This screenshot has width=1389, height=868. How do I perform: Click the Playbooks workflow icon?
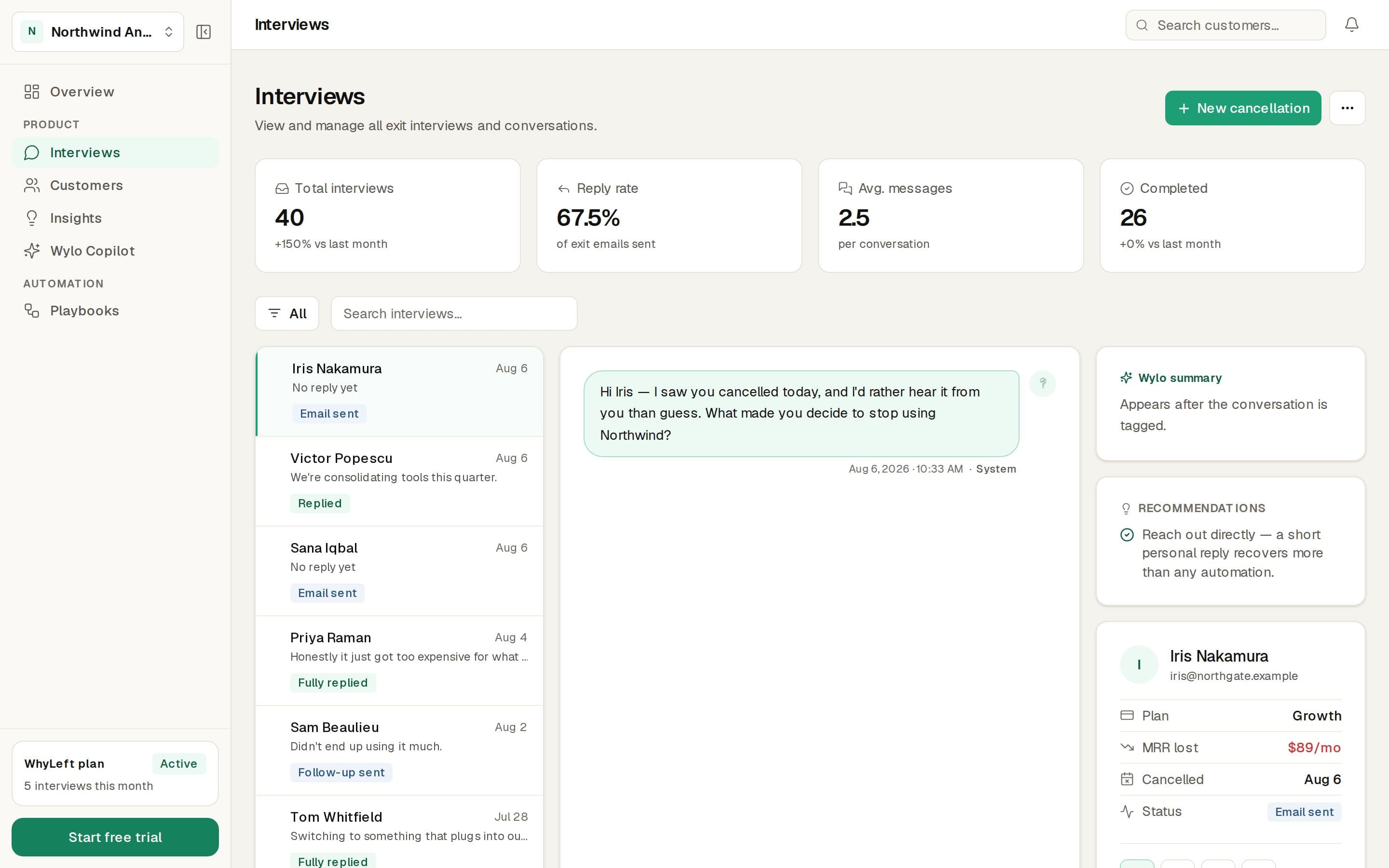[31, 311]
